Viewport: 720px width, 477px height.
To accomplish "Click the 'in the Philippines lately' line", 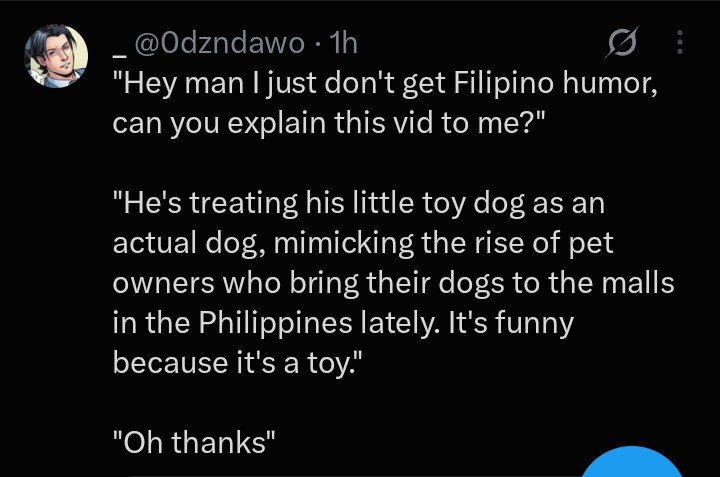I will (x=343, y=323).
